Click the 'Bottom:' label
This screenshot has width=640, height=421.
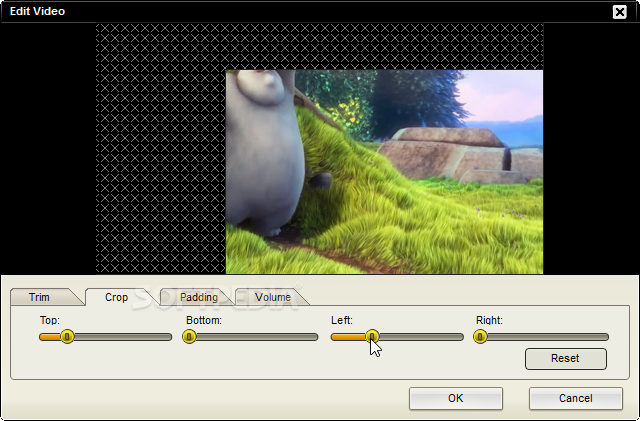click(x=204, y=320)
